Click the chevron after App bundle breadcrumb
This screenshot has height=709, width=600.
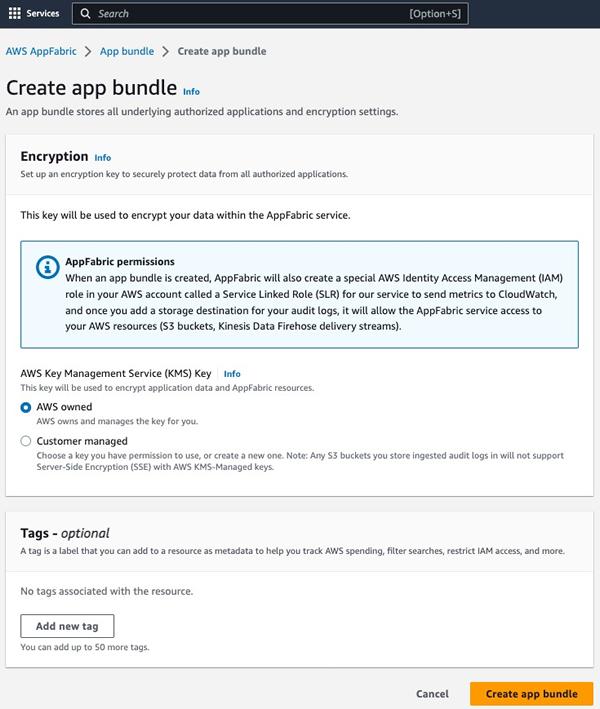coord(165,51)
